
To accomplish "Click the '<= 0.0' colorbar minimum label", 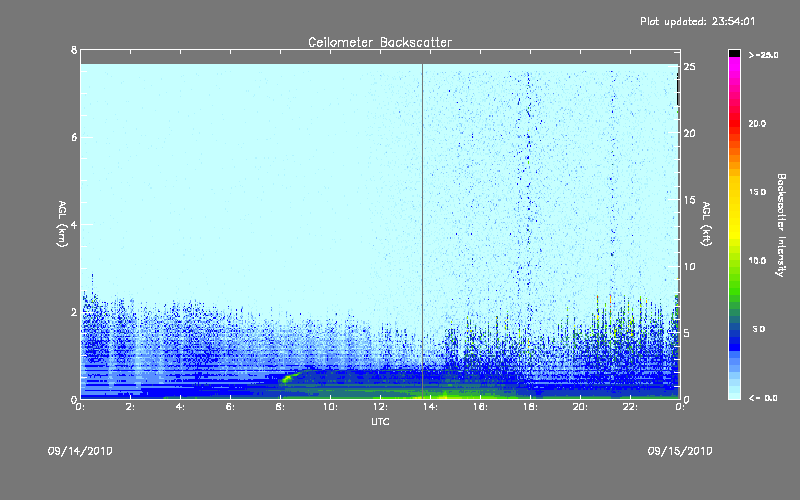I will (763, 398).
